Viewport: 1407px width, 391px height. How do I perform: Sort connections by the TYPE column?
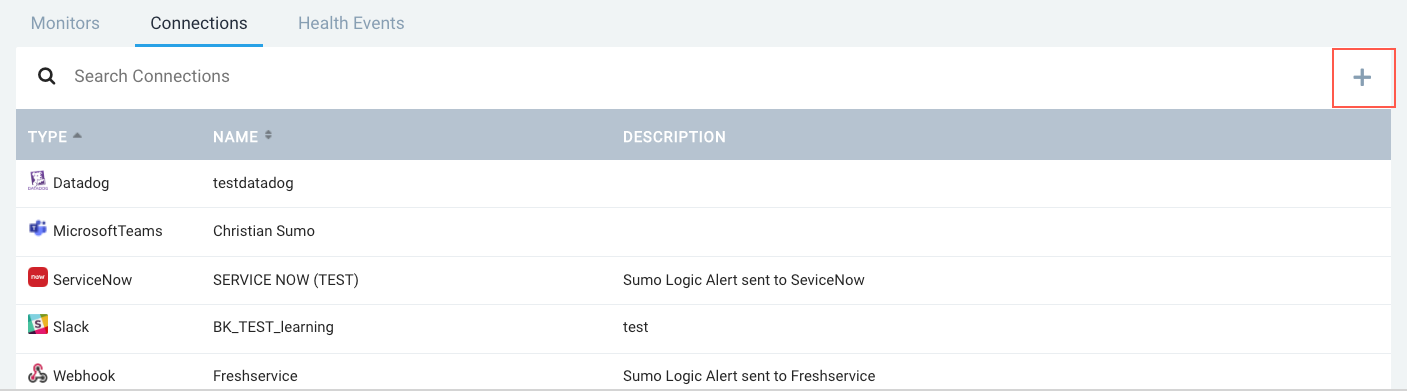point(55,136)
